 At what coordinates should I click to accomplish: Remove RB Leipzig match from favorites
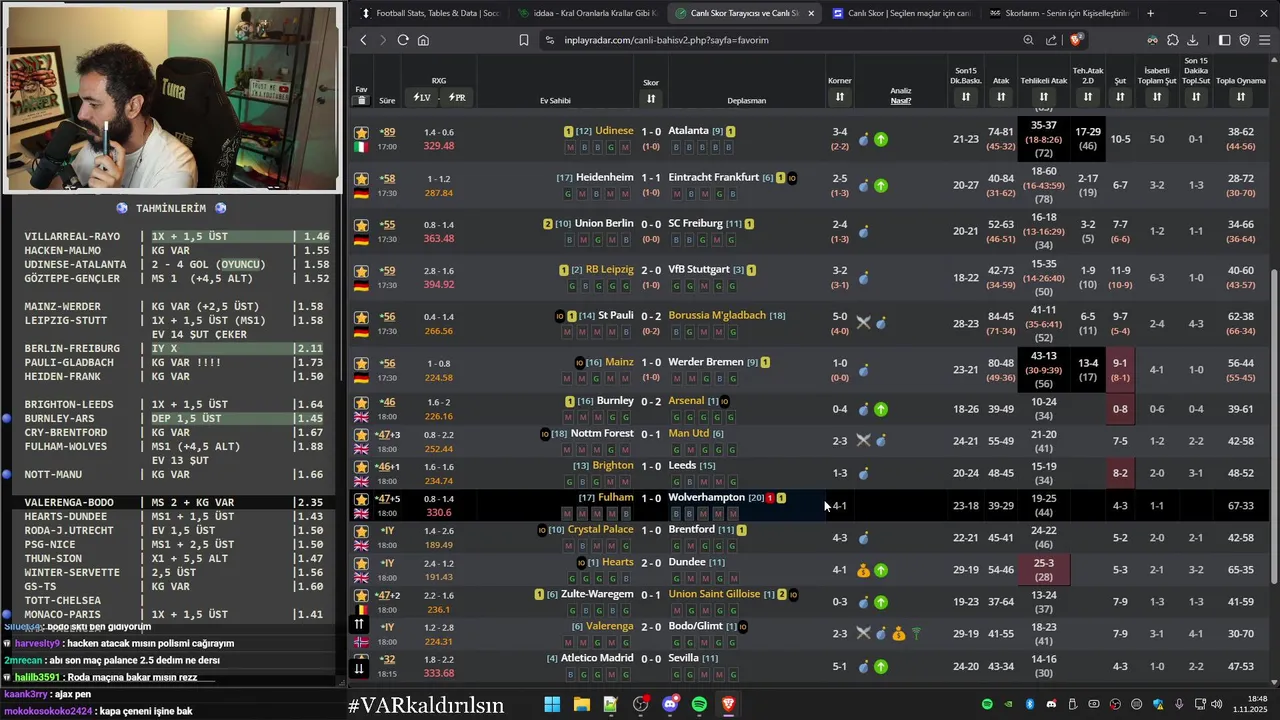click(361, 270)
